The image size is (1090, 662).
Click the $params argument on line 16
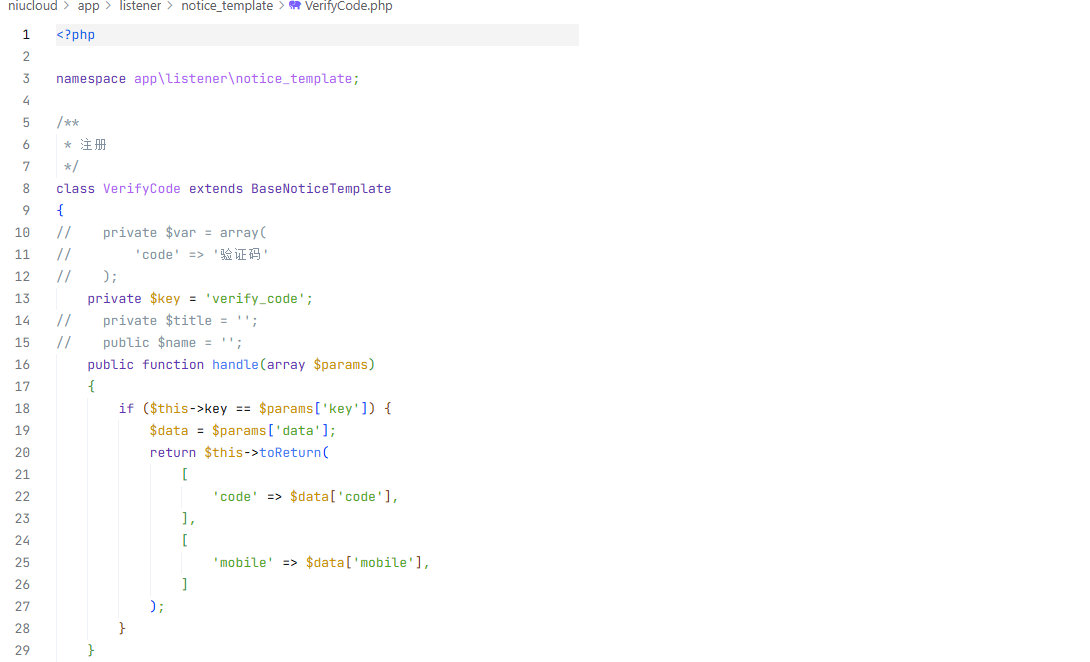341,364
